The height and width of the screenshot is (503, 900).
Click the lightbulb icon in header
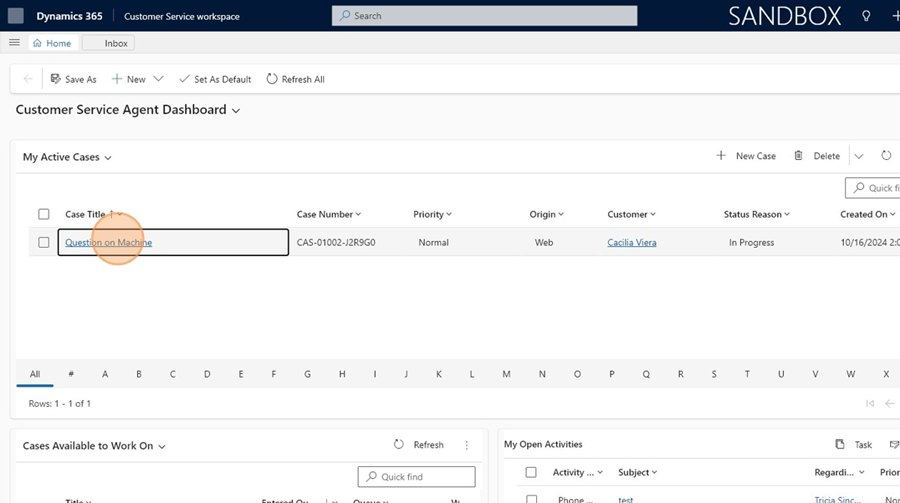click(866, 16)
